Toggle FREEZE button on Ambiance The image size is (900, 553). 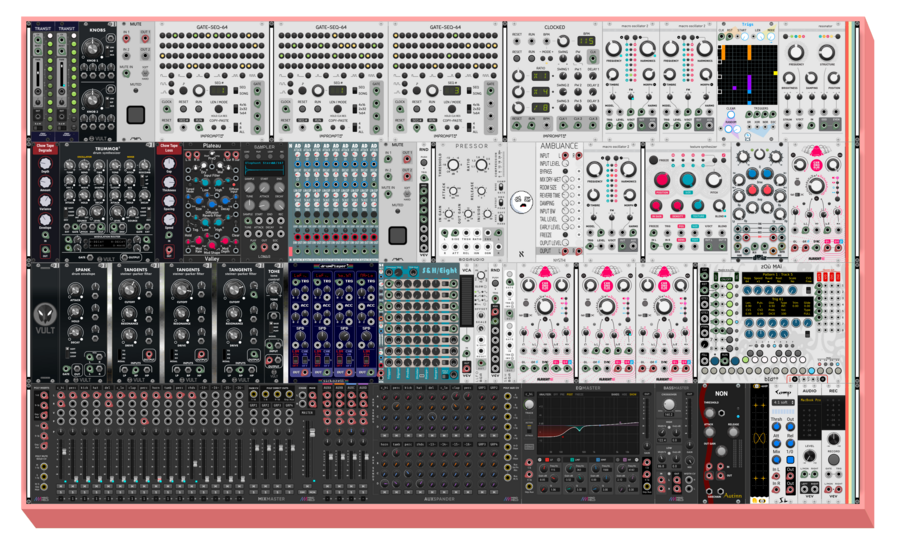coord(565,235)
